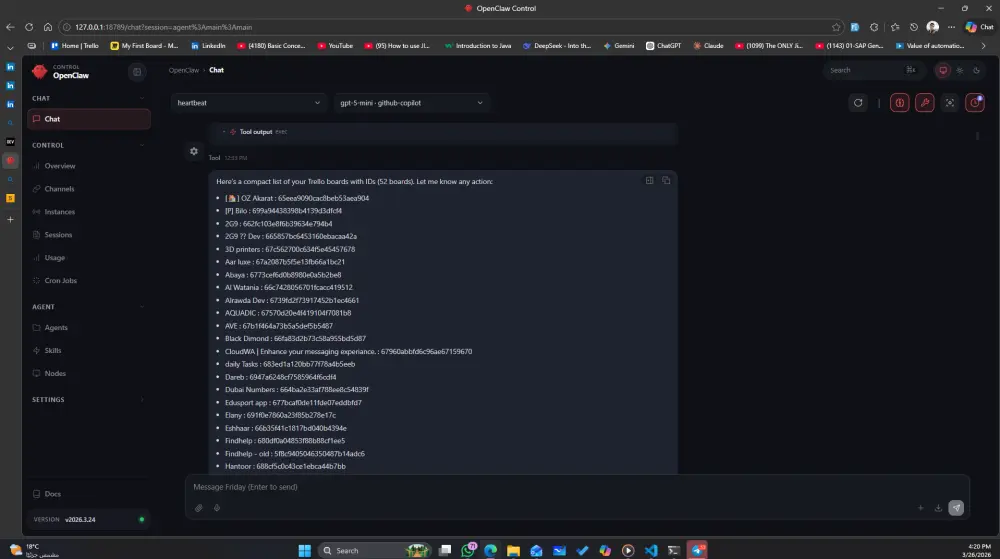Add new vertical tab with plus

[10, 220]
